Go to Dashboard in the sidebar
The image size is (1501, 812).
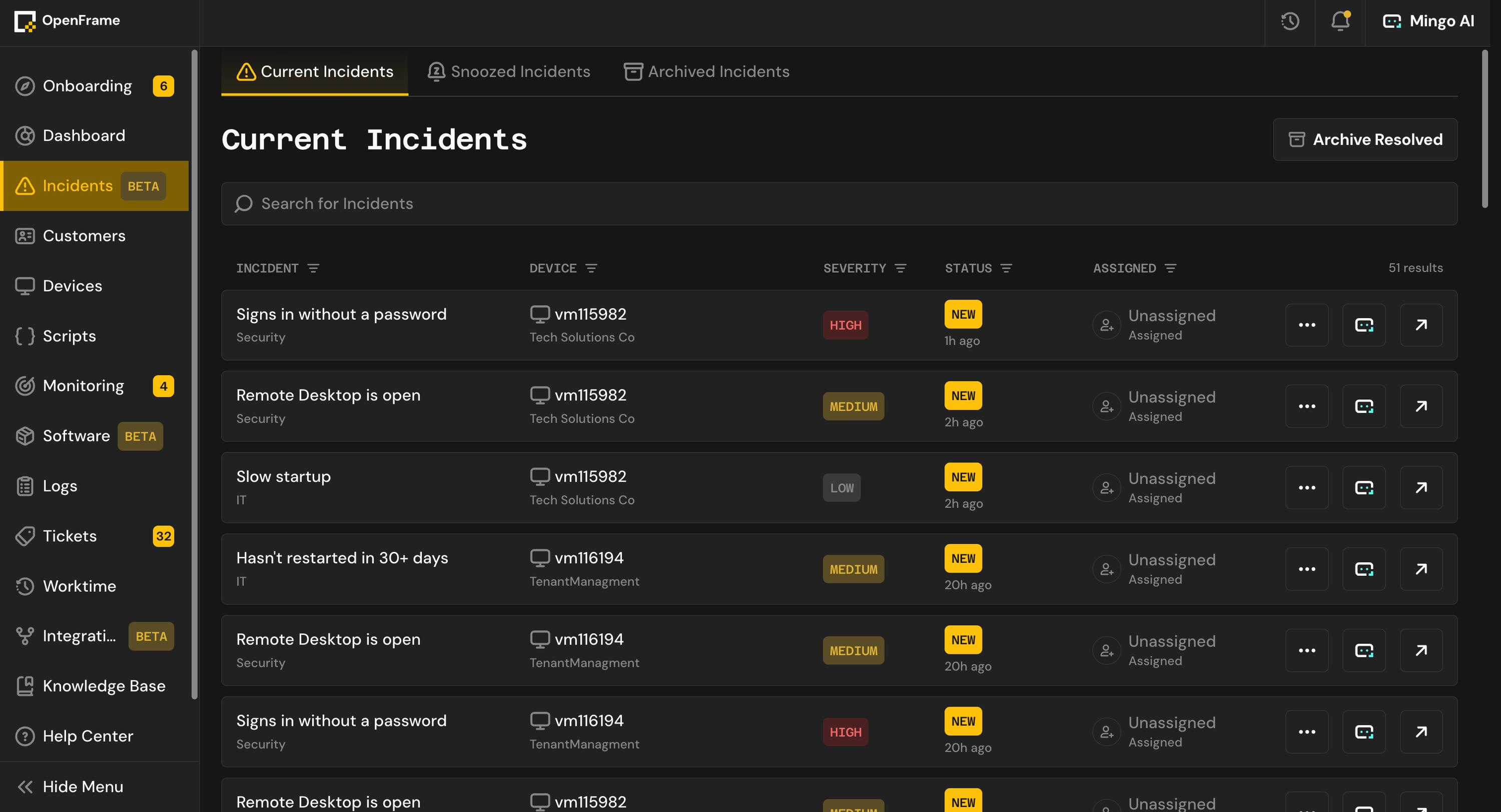95,136
